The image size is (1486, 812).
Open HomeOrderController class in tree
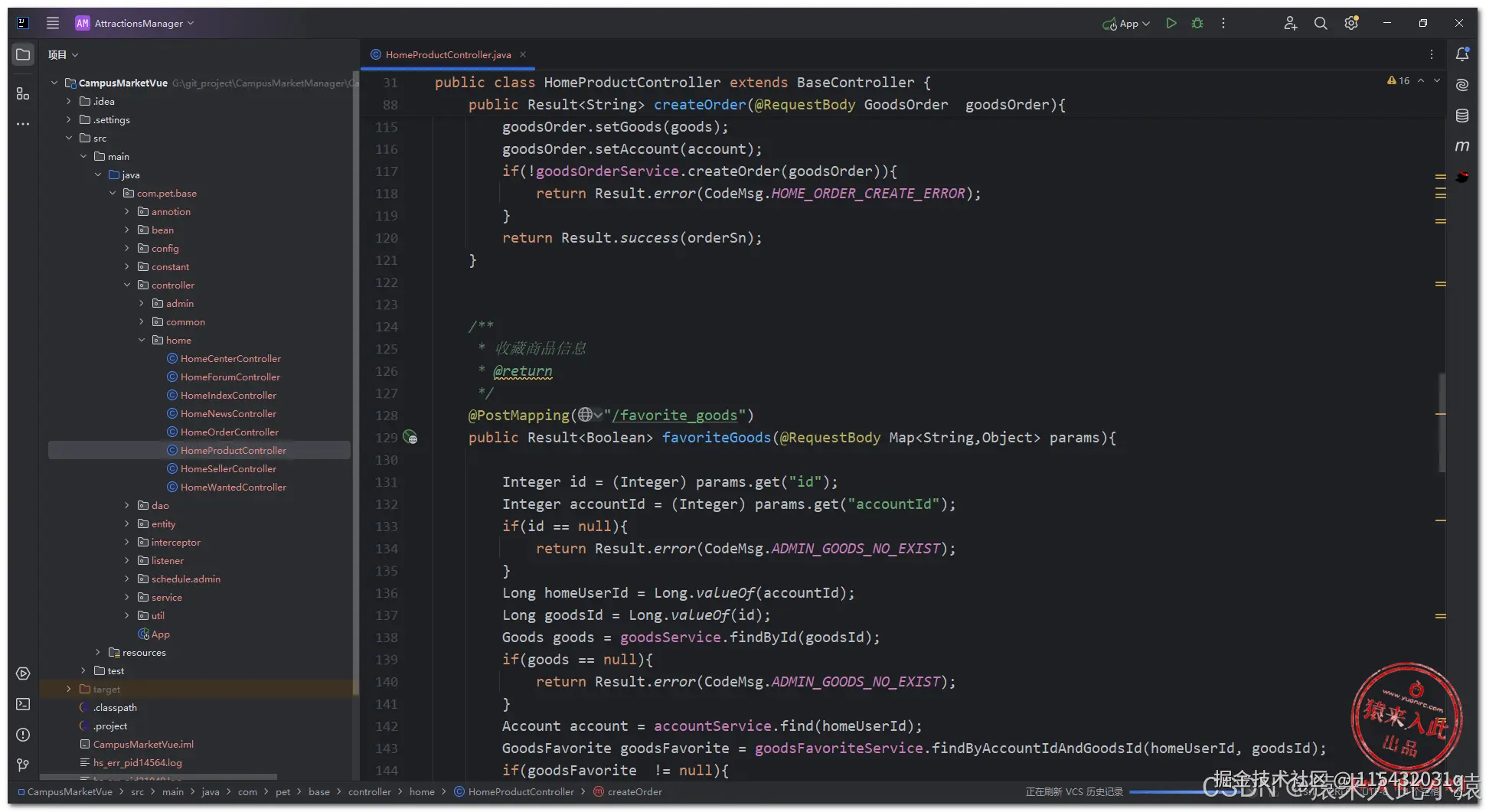[x=230, y=432]
